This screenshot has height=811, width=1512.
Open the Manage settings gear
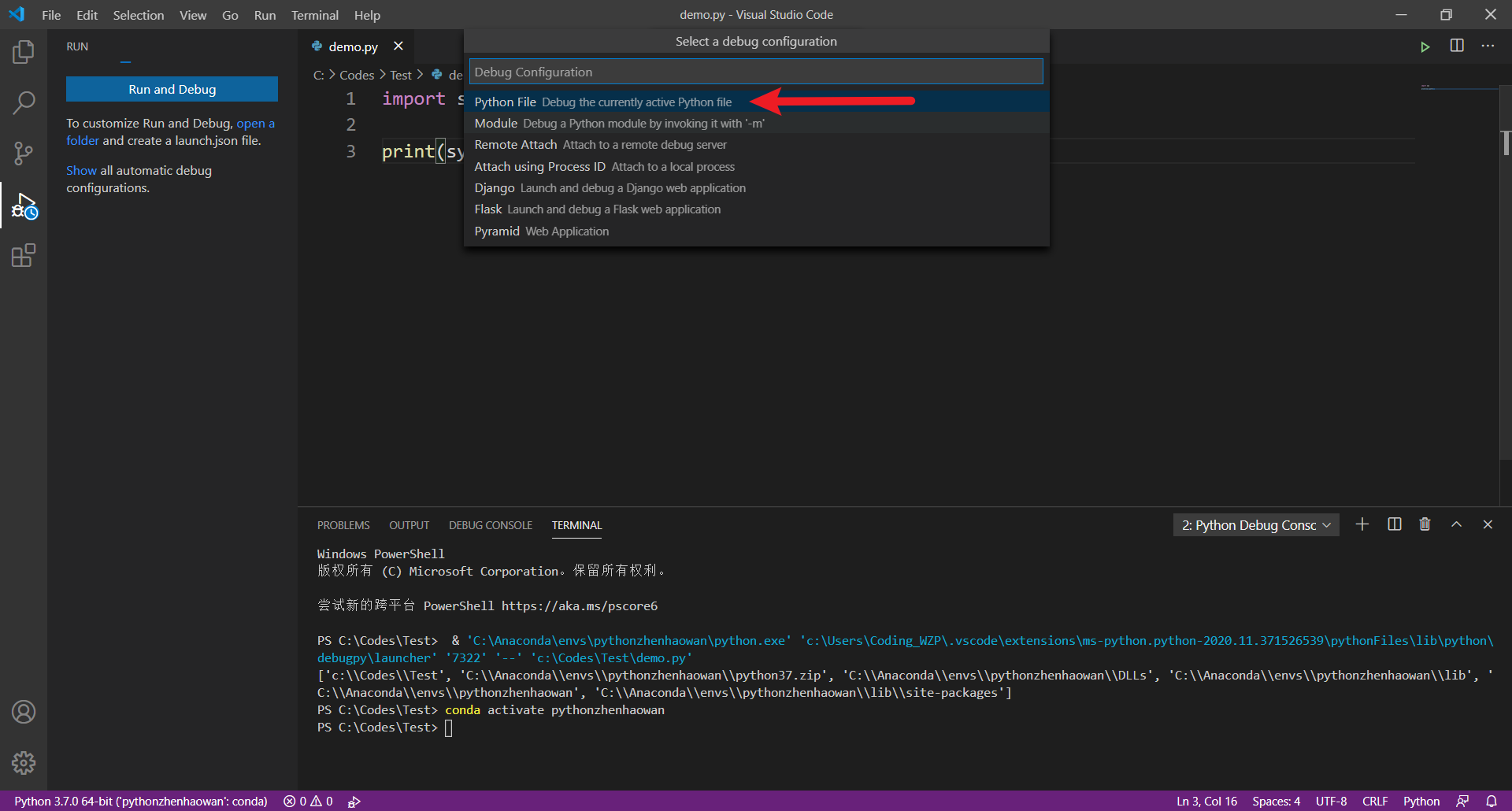click(x=23, y=762)
